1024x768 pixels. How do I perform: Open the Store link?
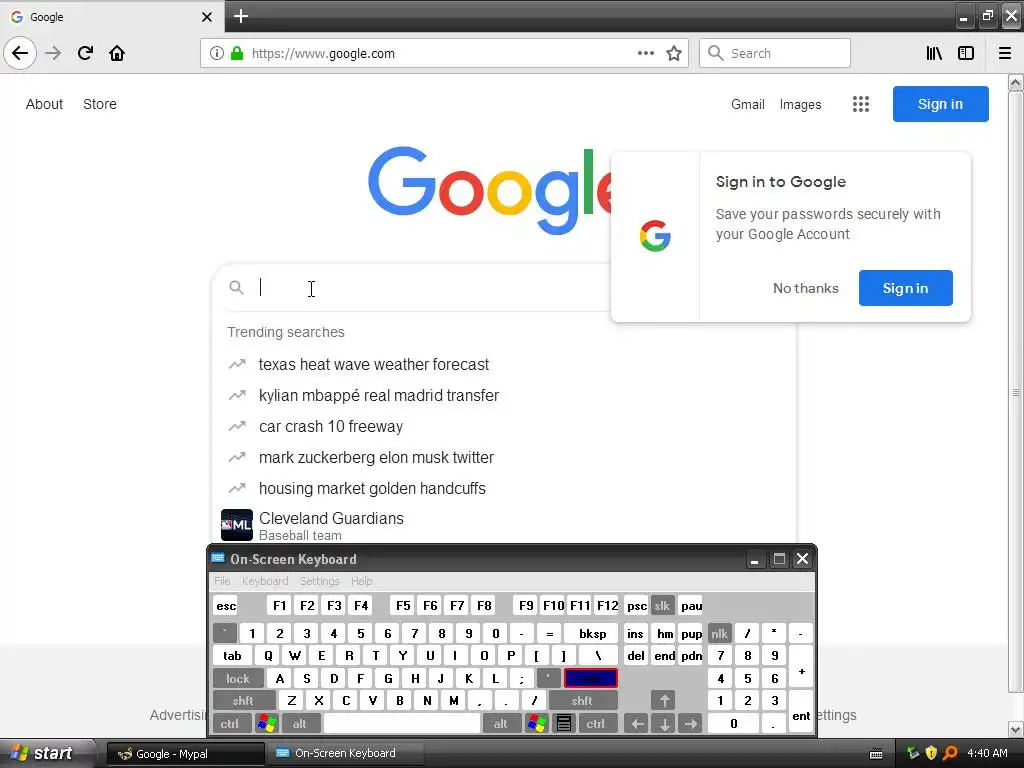coord(100,104)
